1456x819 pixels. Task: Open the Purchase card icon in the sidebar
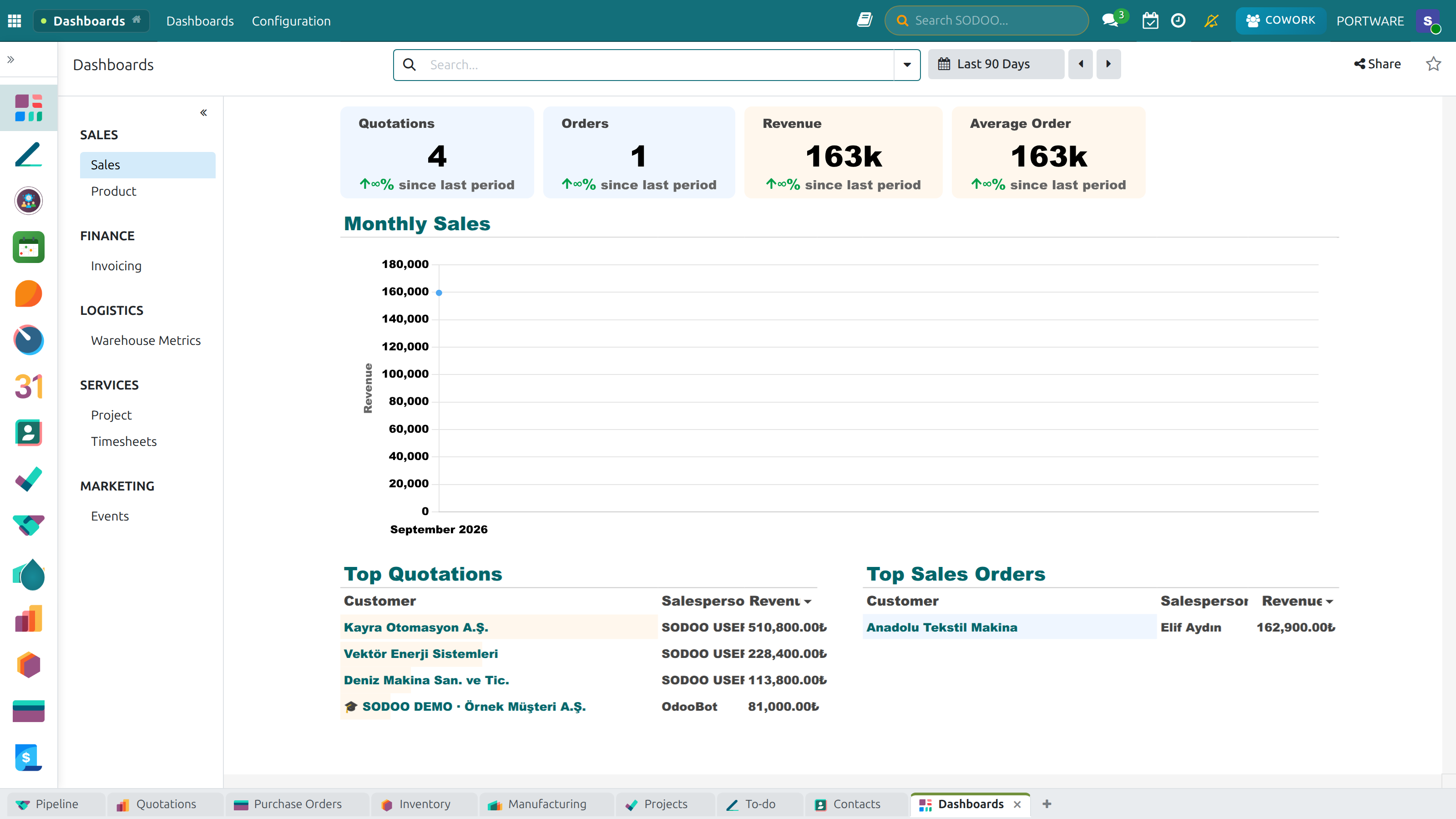[x=28, y=711]
